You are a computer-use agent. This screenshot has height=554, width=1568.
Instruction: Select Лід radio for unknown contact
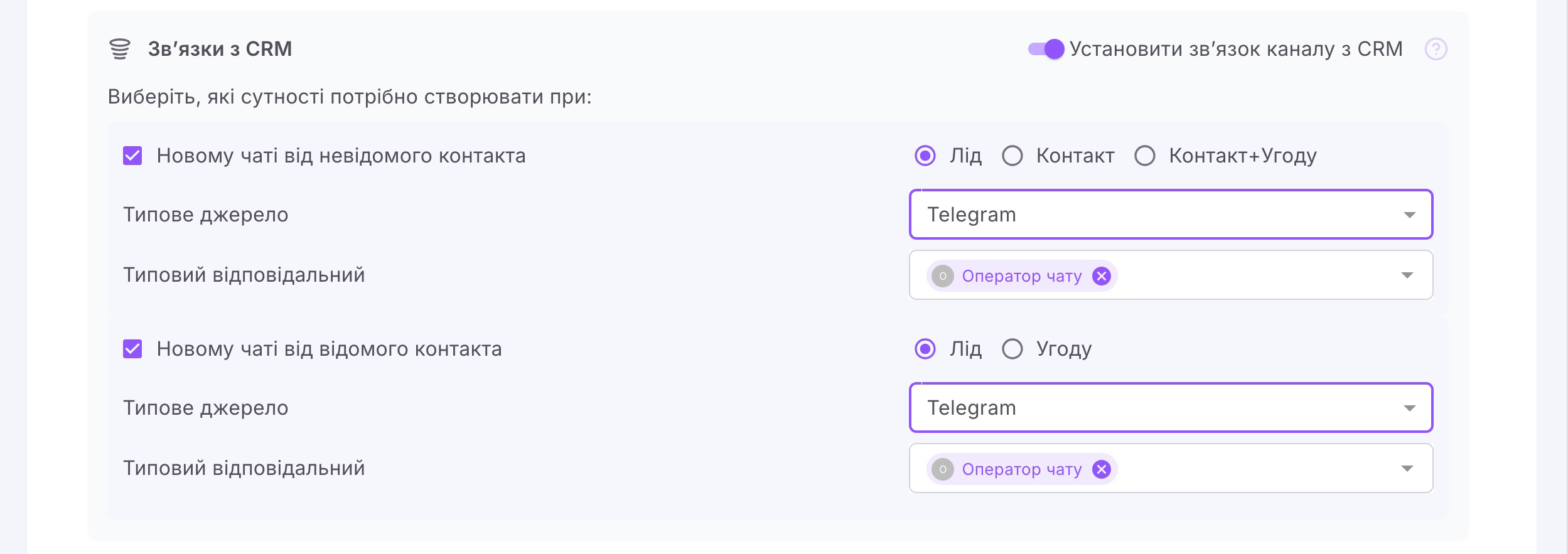(925, 156)
